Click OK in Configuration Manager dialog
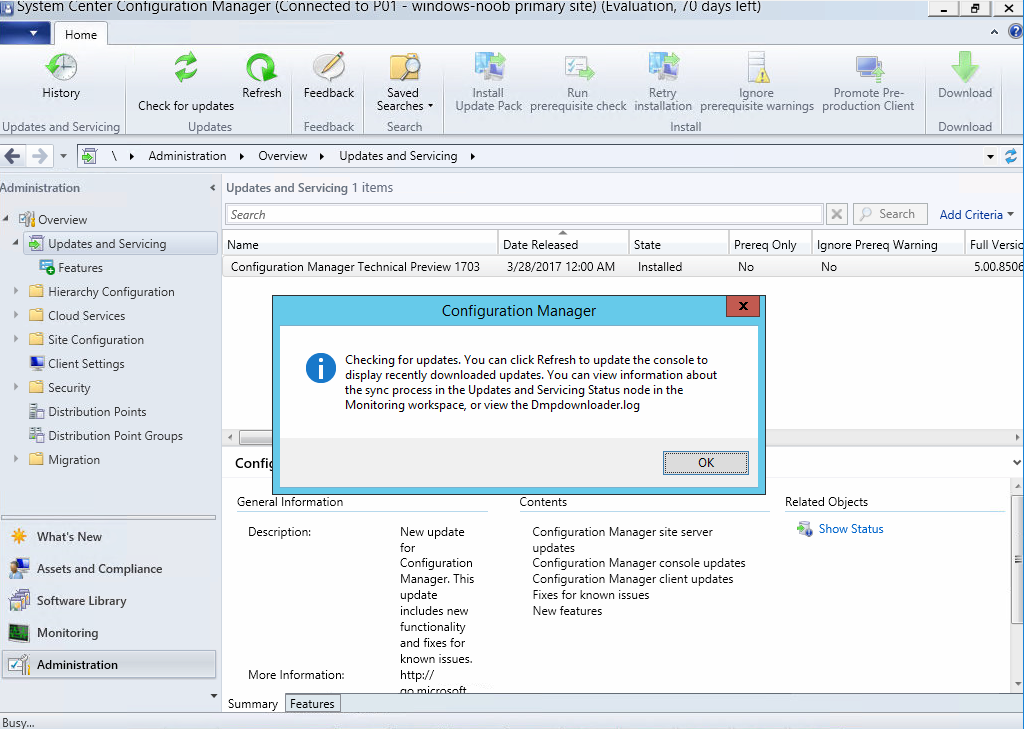This screenshot has height=729, width=1024. click(706, 462)
